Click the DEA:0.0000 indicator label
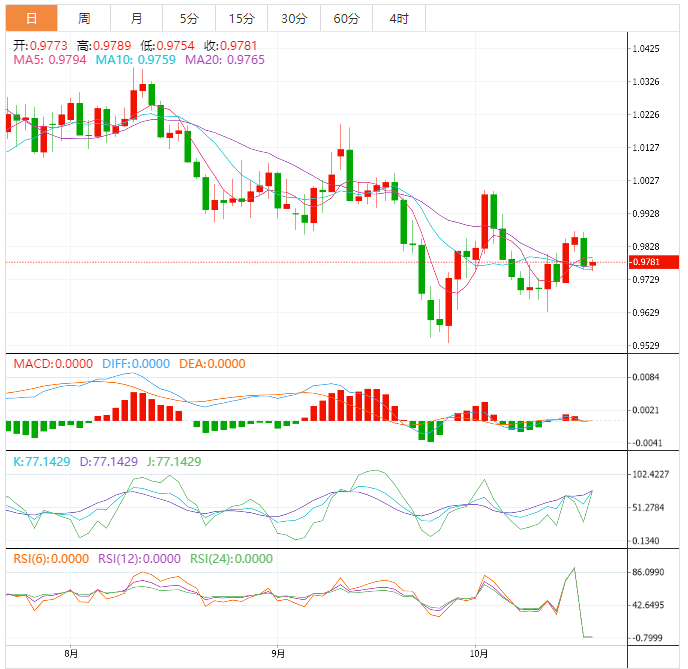Screen dimensions: 688x669 tap(212, 364)
